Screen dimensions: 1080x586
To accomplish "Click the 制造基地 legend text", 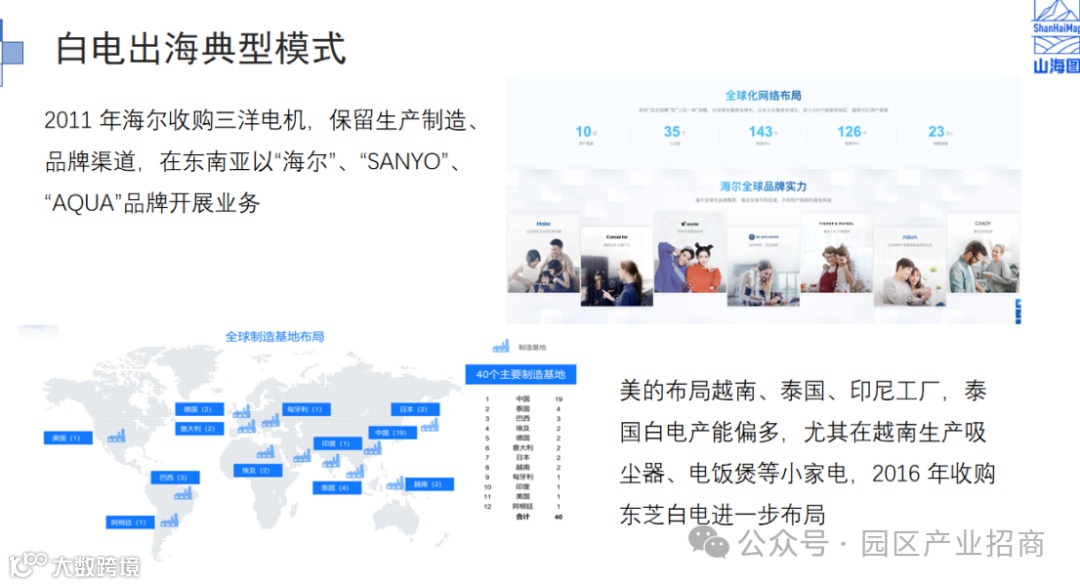I will [532, 347].
